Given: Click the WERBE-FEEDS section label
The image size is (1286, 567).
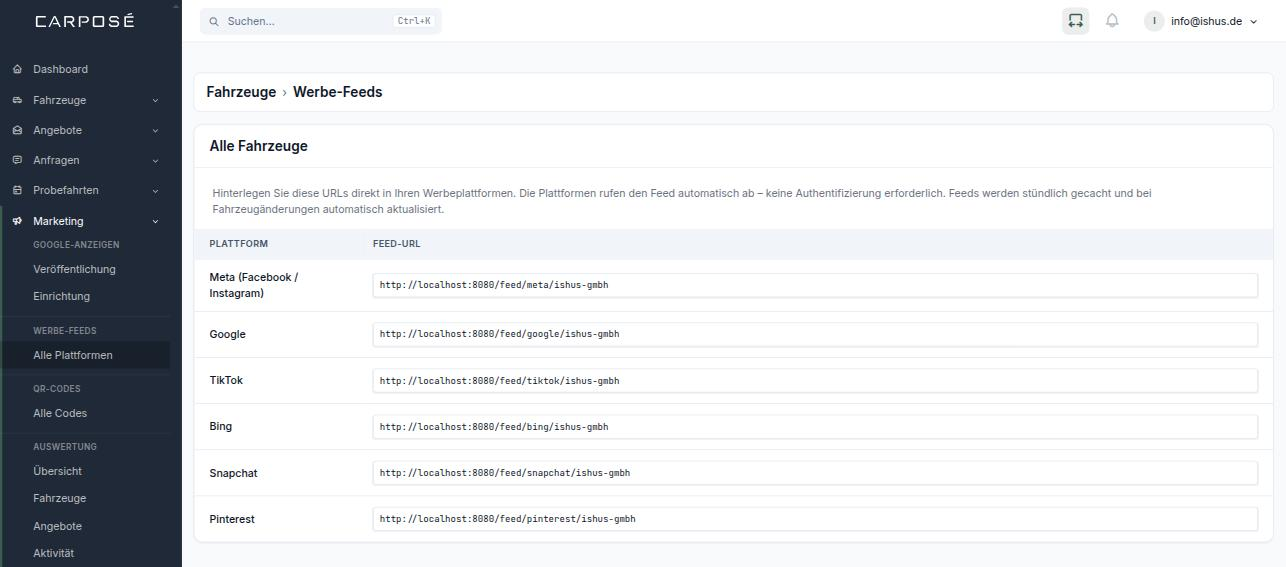Looking at the screenshot, I should [65, 331].
